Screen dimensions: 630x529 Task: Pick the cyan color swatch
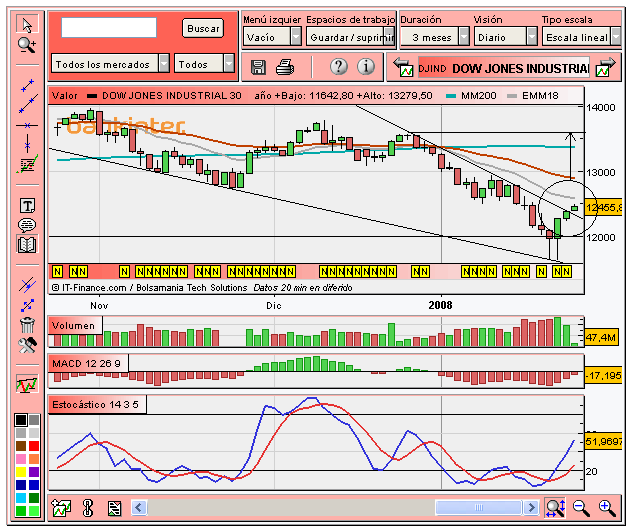(x=21, y=497)
